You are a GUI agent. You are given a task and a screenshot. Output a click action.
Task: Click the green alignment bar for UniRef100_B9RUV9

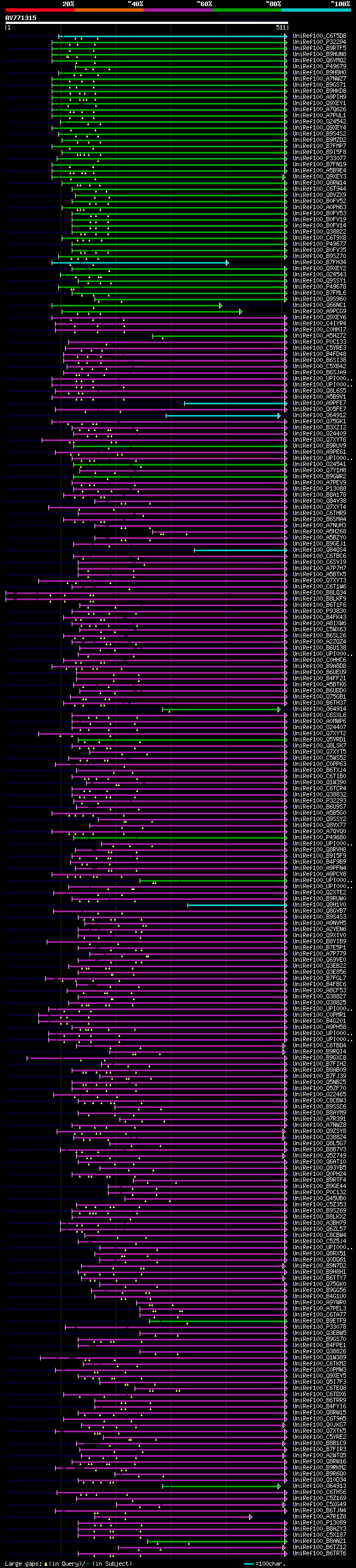[180, 446]
